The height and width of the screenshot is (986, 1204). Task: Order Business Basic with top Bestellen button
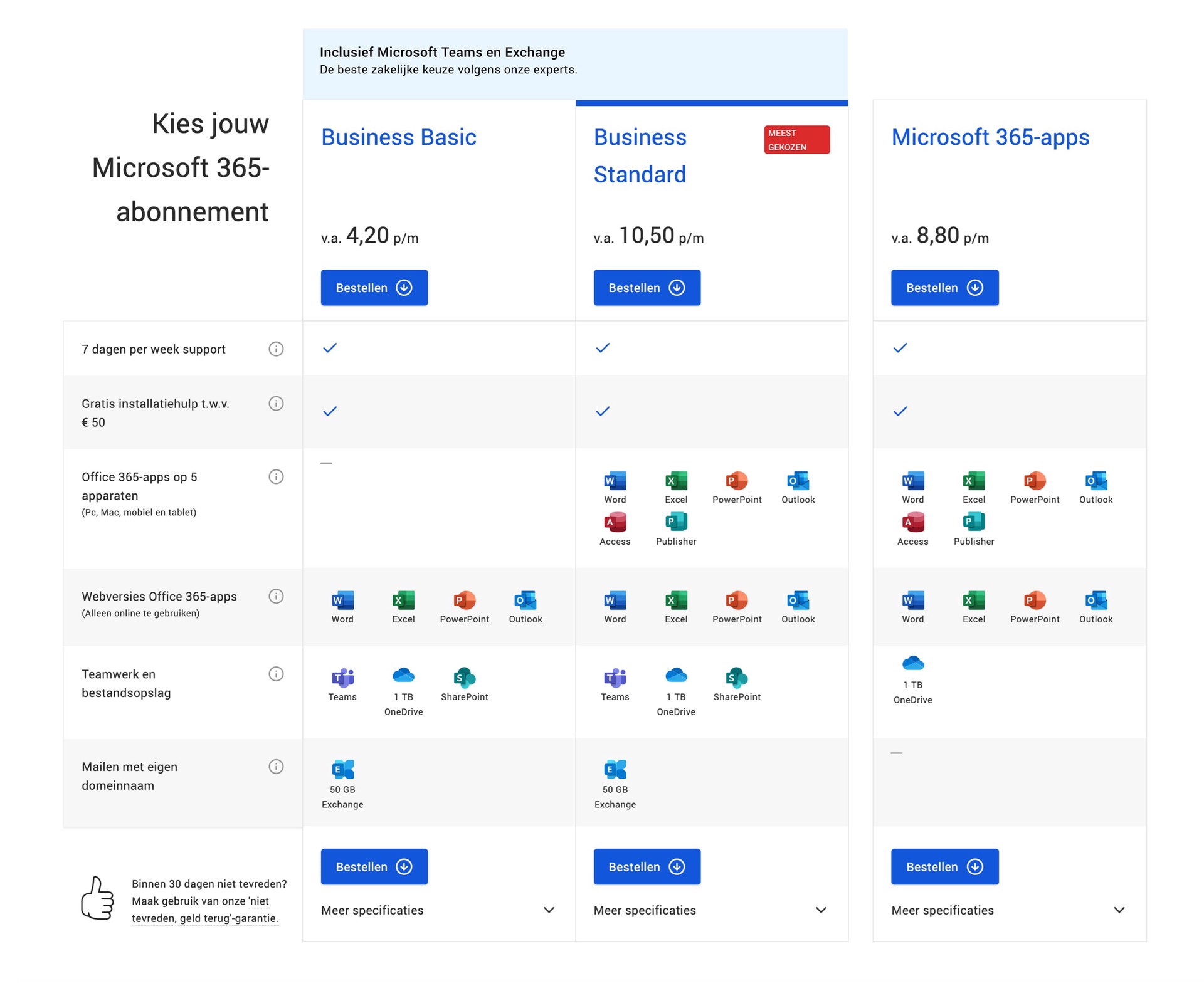point(374,288)
